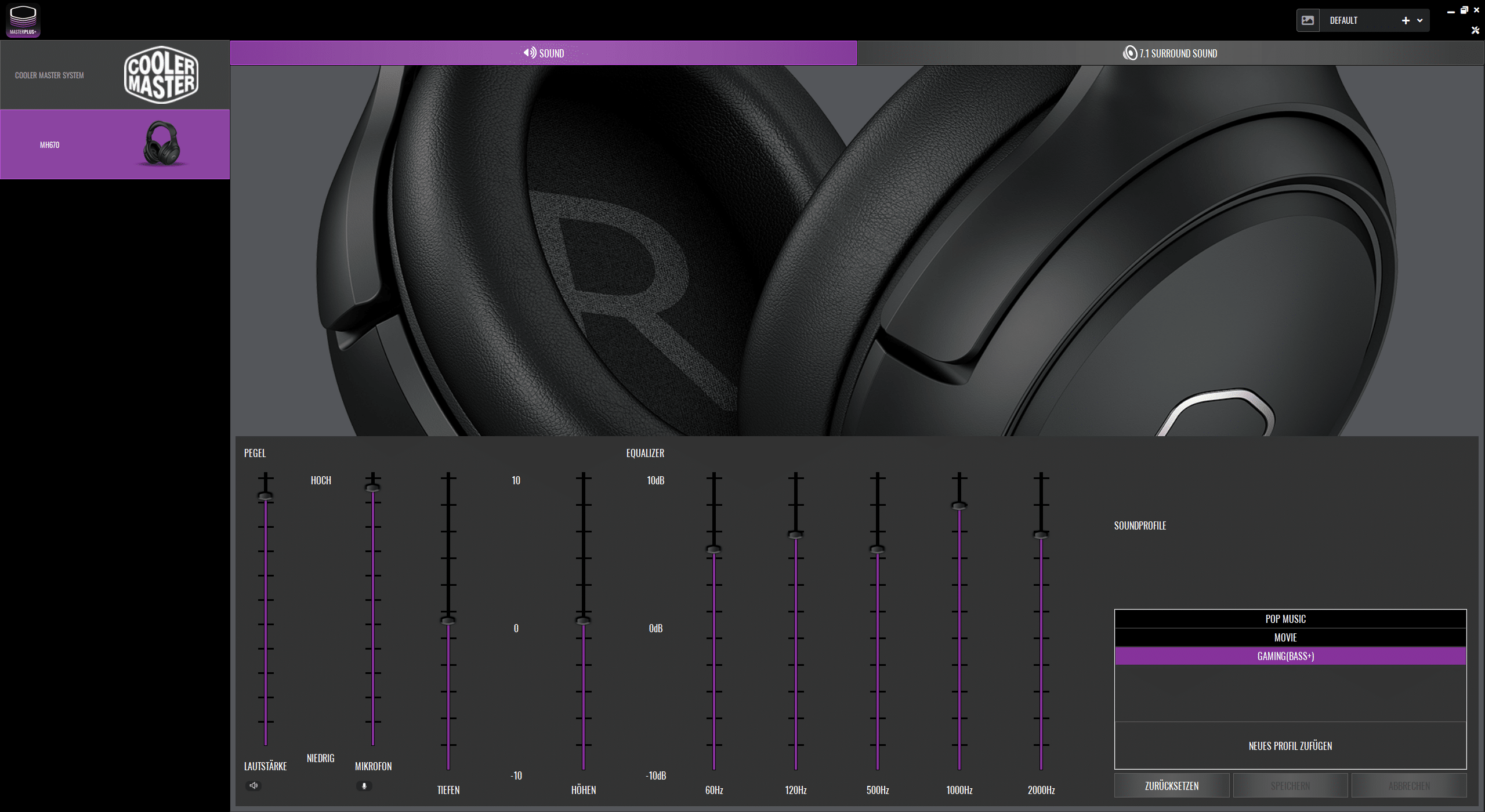Click the MasterPlus+ logo icon
The height and width of the screenshot is (812, 1485).
[23, 20]
